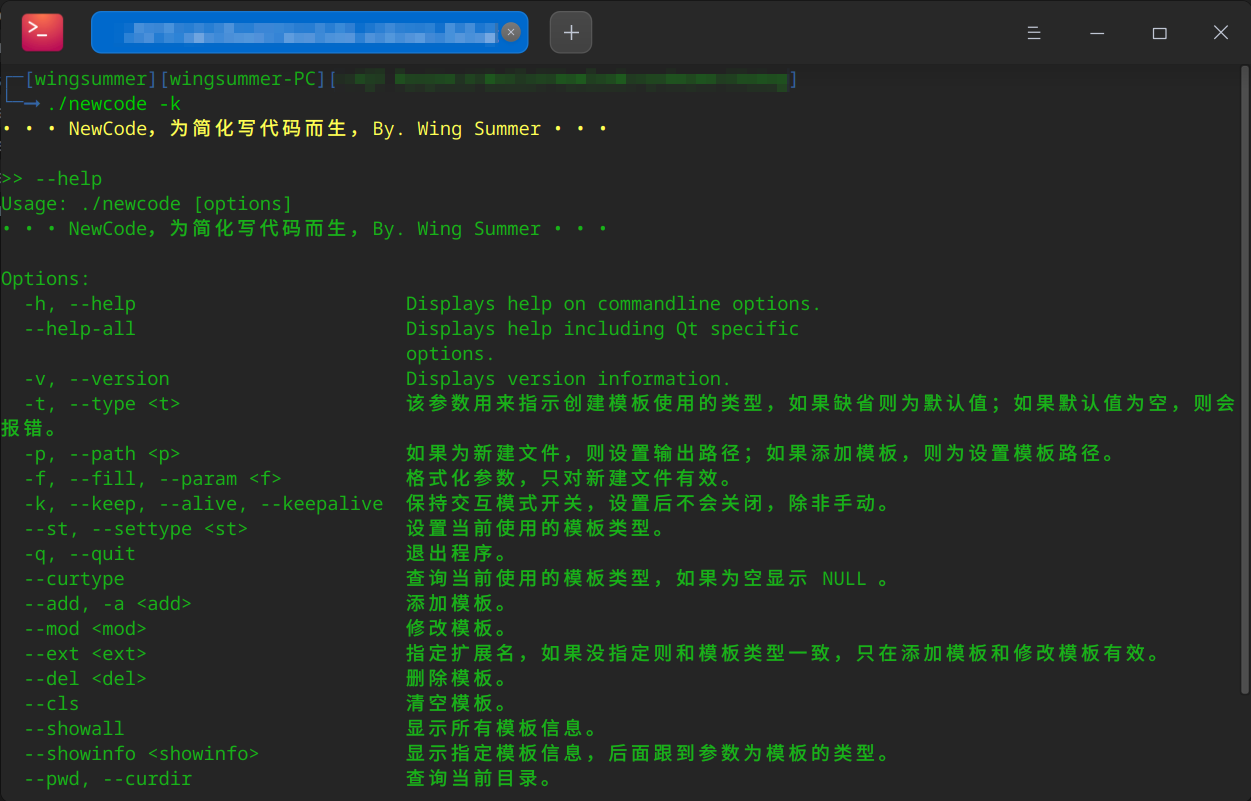Close the current terminal tab
Viewport: 1251px width, 801px height.
(x=511, y=32)
